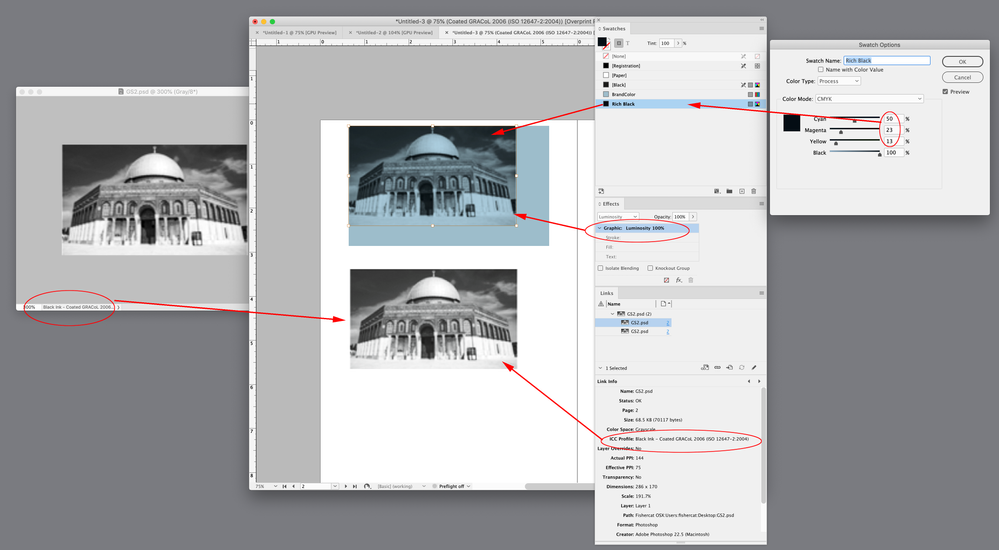999x550 pixels.
Task: Click the link status warning column icon
Action: click(x=601, y=303)
